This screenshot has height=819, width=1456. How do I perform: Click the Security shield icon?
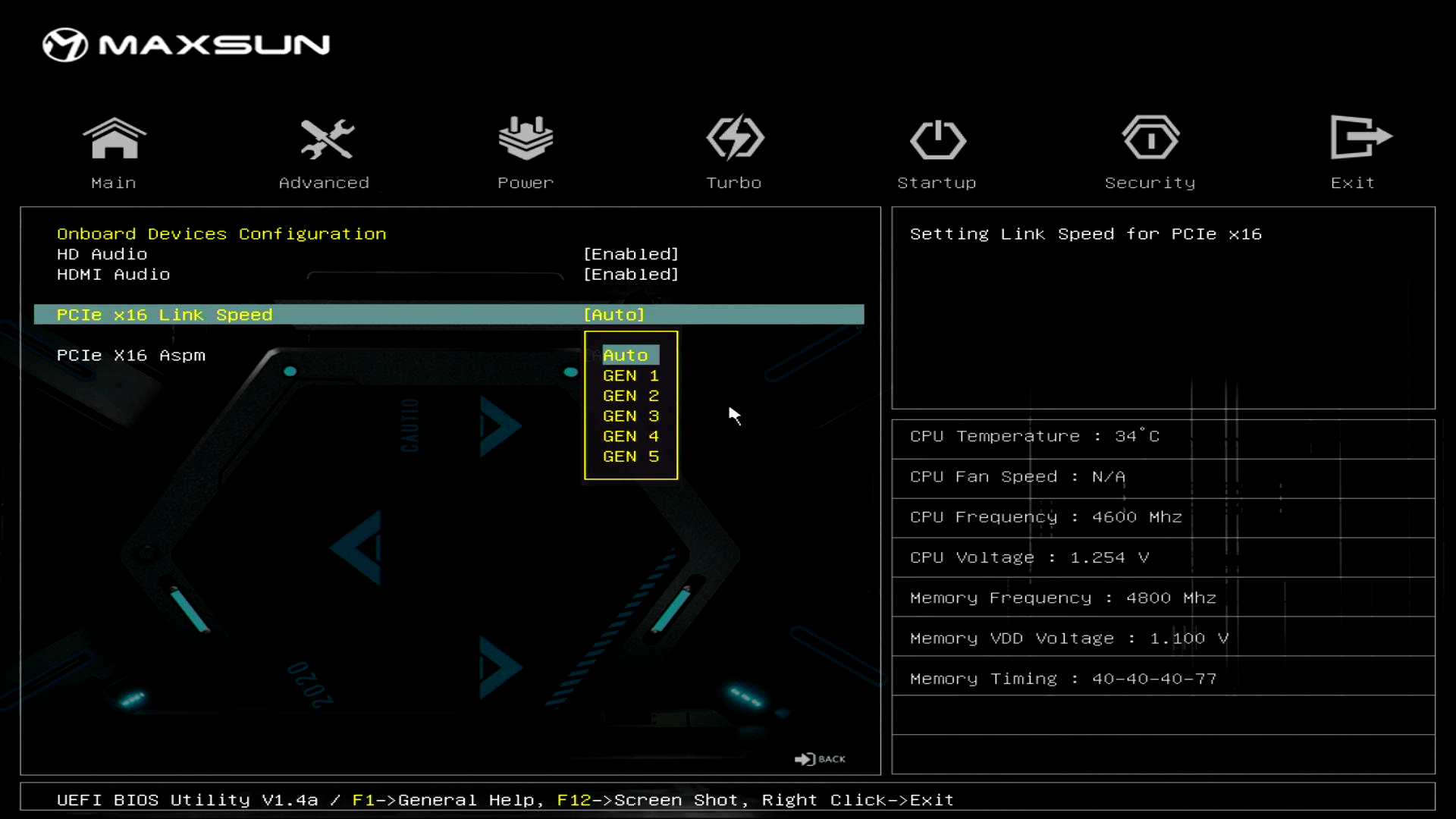[x=1150, y=139]
